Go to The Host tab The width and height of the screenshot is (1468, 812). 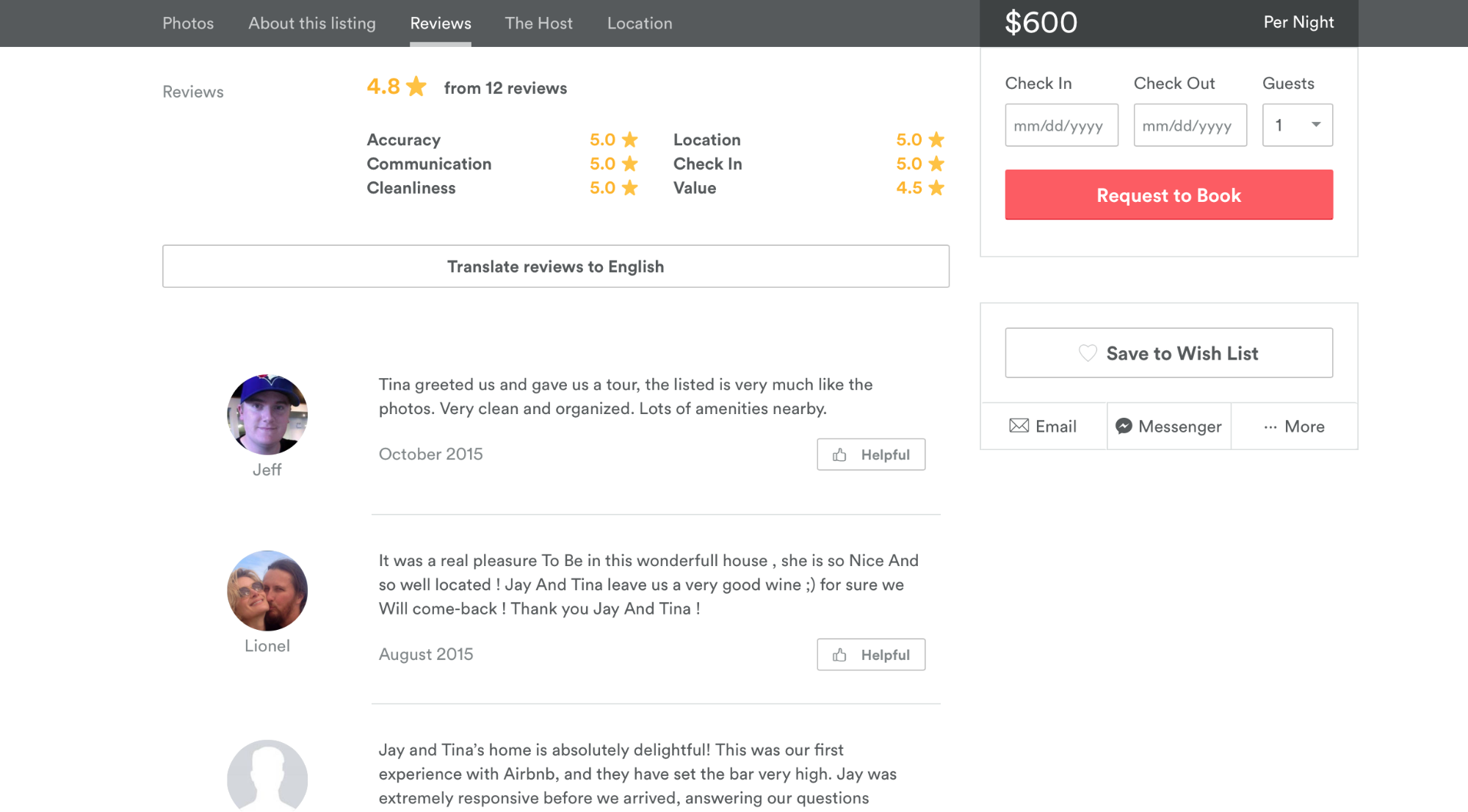click(538, 23)
